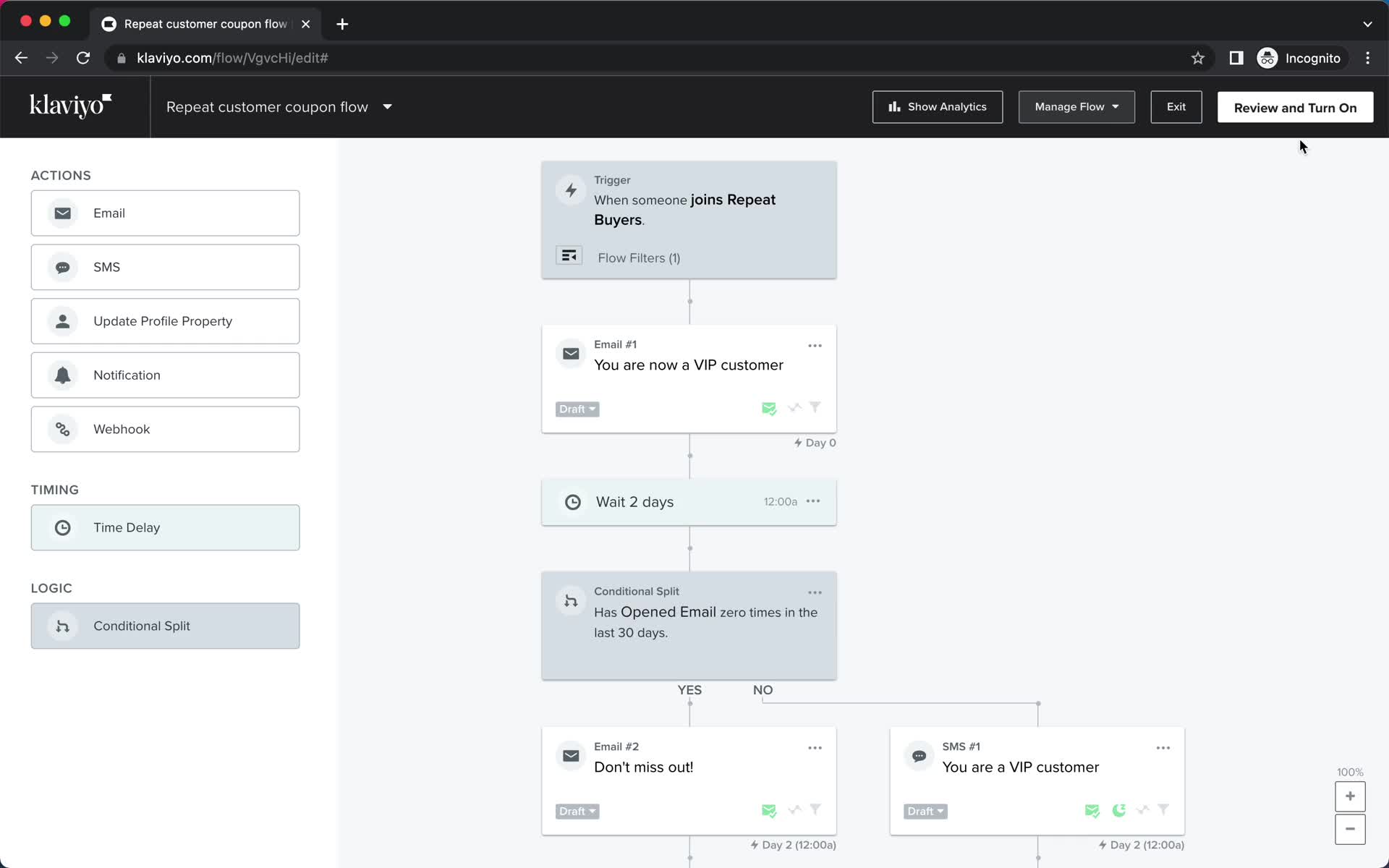The width and height of the screenshot is (1389, 868).
Task: Open Flow Filters (1) on Trigger
Action: [638, 258]
